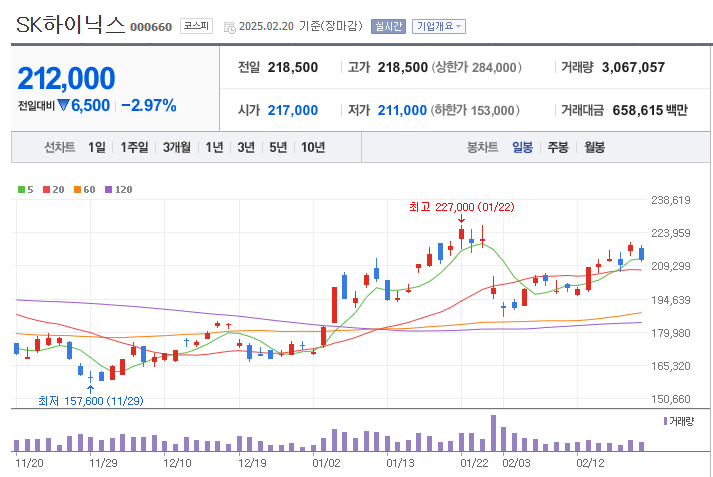Screen dimensions: 713x477
Task: Click the 02/12 date axis label
Action: 591,463
